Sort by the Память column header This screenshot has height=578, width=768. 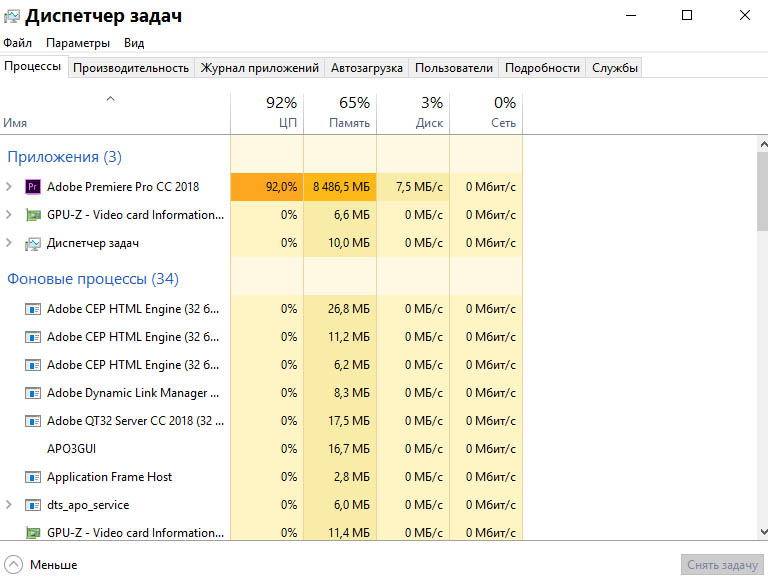tap(340, 113)
